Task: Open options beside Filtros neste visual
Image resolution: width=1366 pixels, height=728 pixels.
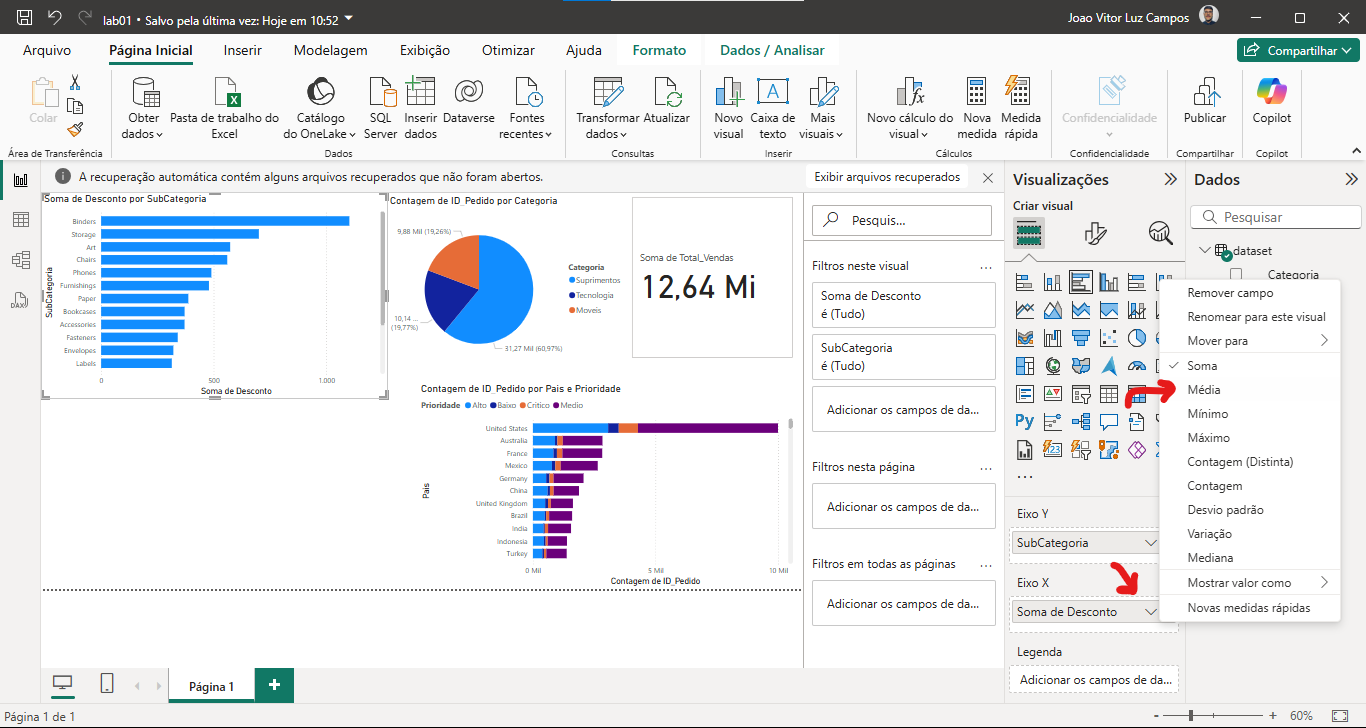Action: click(x=986, y=267)
